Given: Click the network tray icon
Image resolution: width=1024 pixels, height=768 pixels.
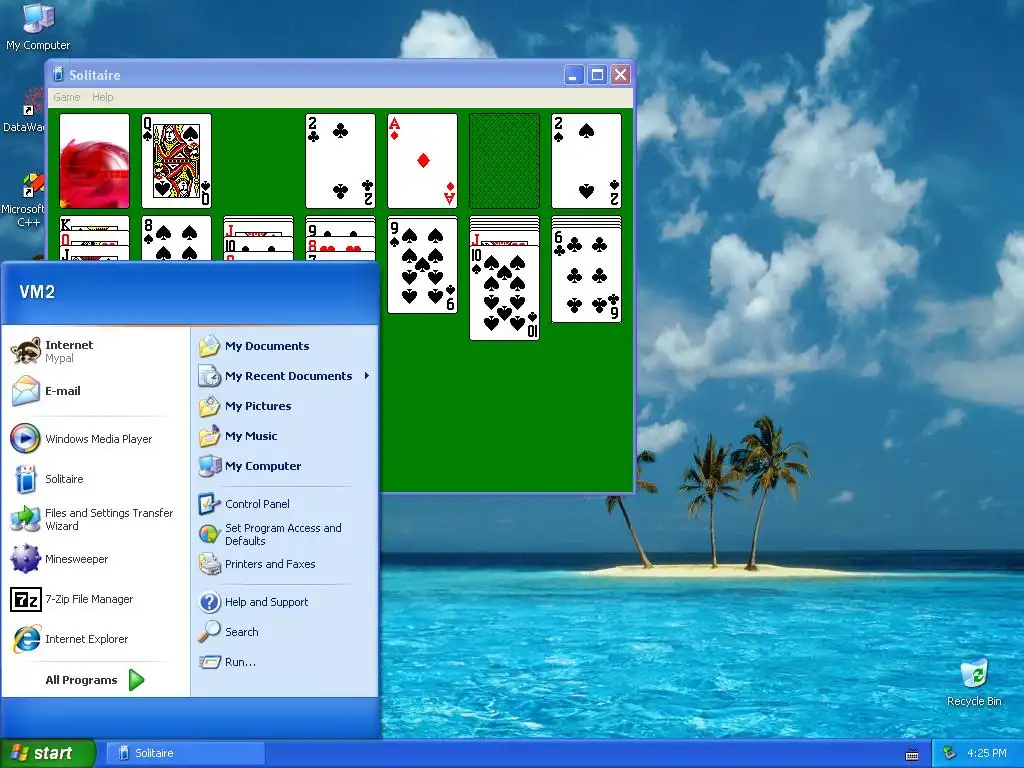Looking at the screenshot, I should (x=950, y=753).
